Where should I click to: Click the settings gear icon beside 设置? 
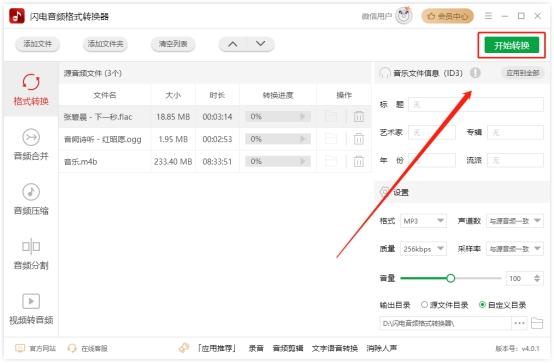click(x=384, y=192)
